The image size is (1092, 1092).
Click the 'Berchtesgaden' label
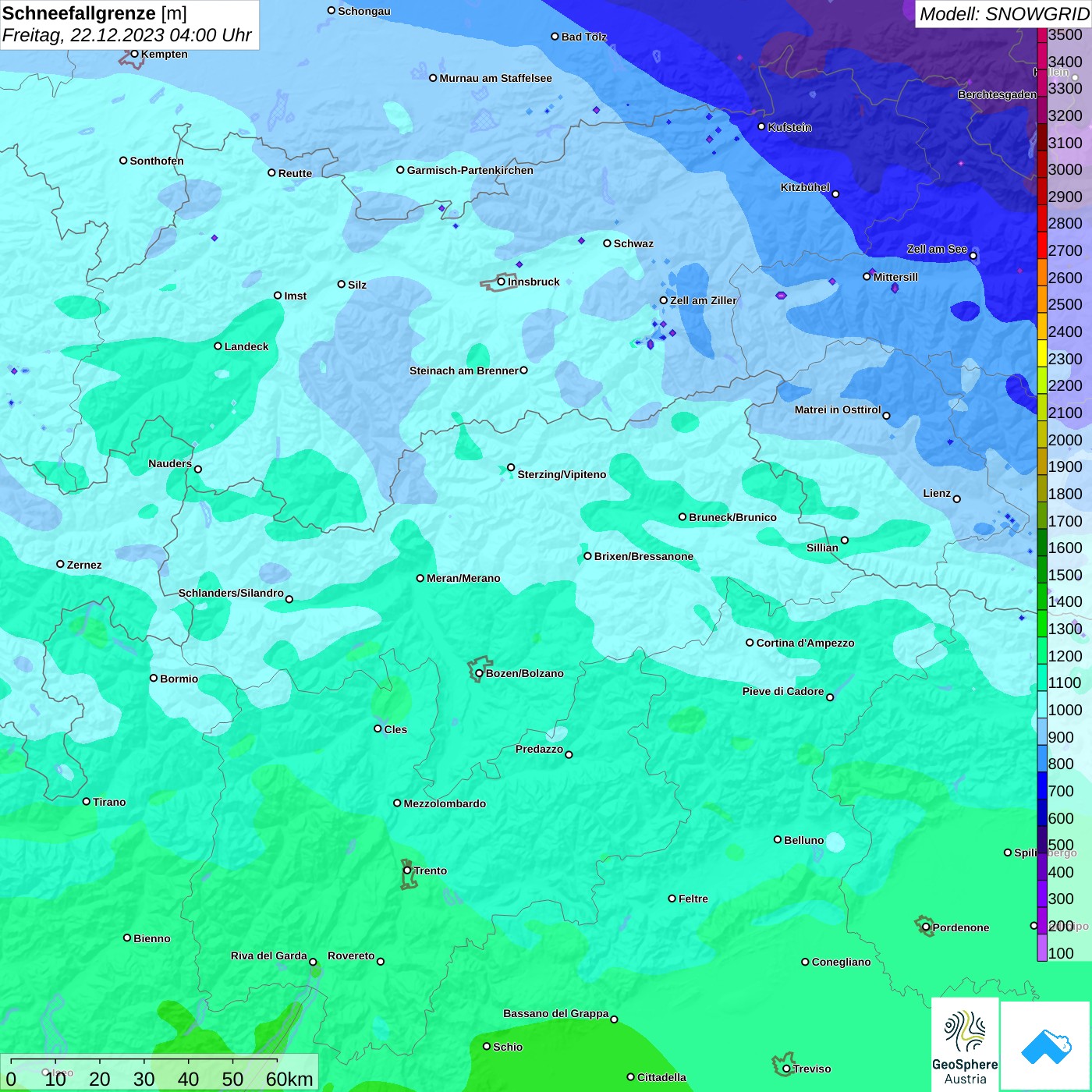tap(997, 94)
